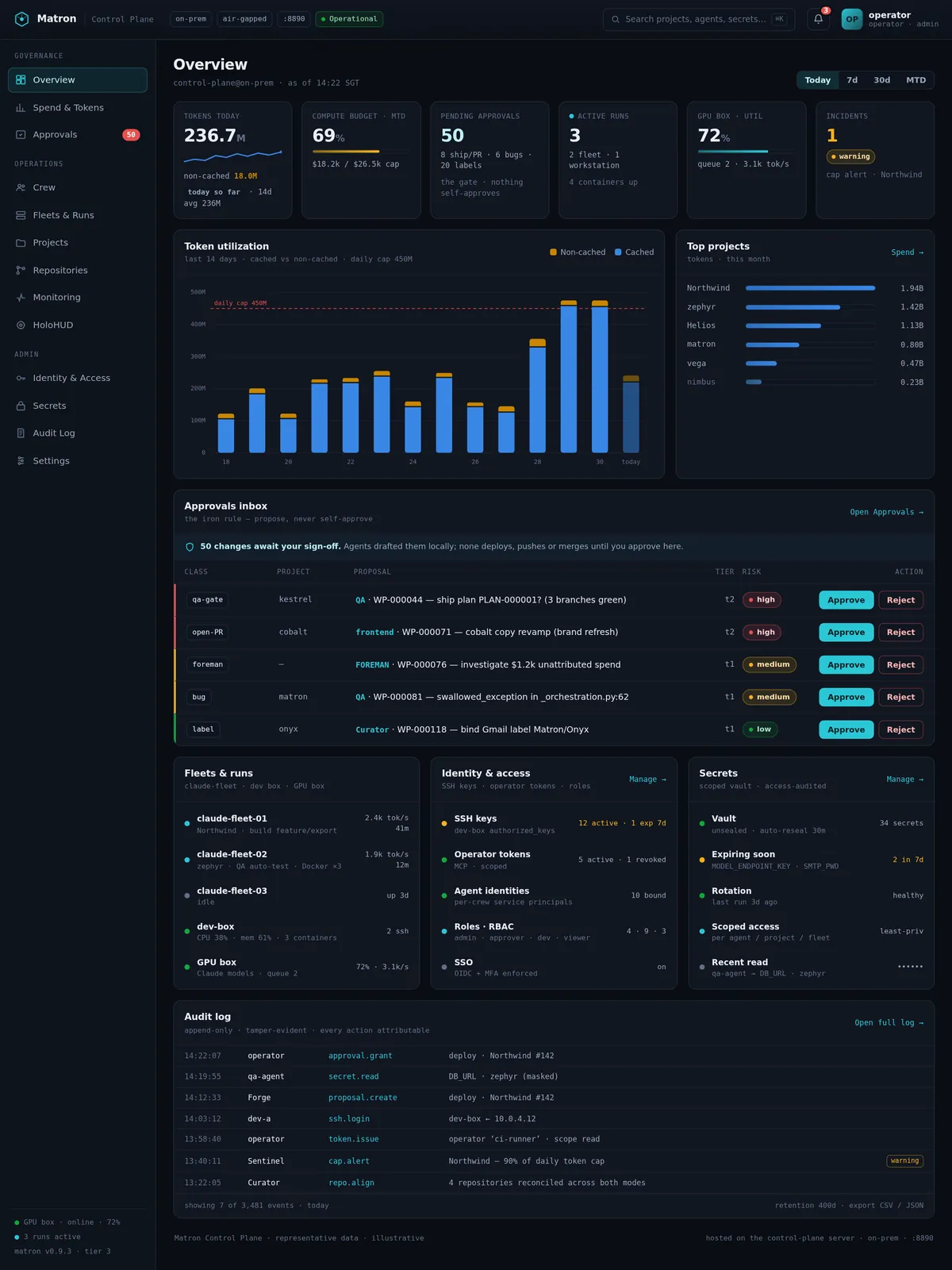This screenshot has height=1270, width=952.
Task: Click approval.grant in the audit log
Action: tap(360, 1056)
